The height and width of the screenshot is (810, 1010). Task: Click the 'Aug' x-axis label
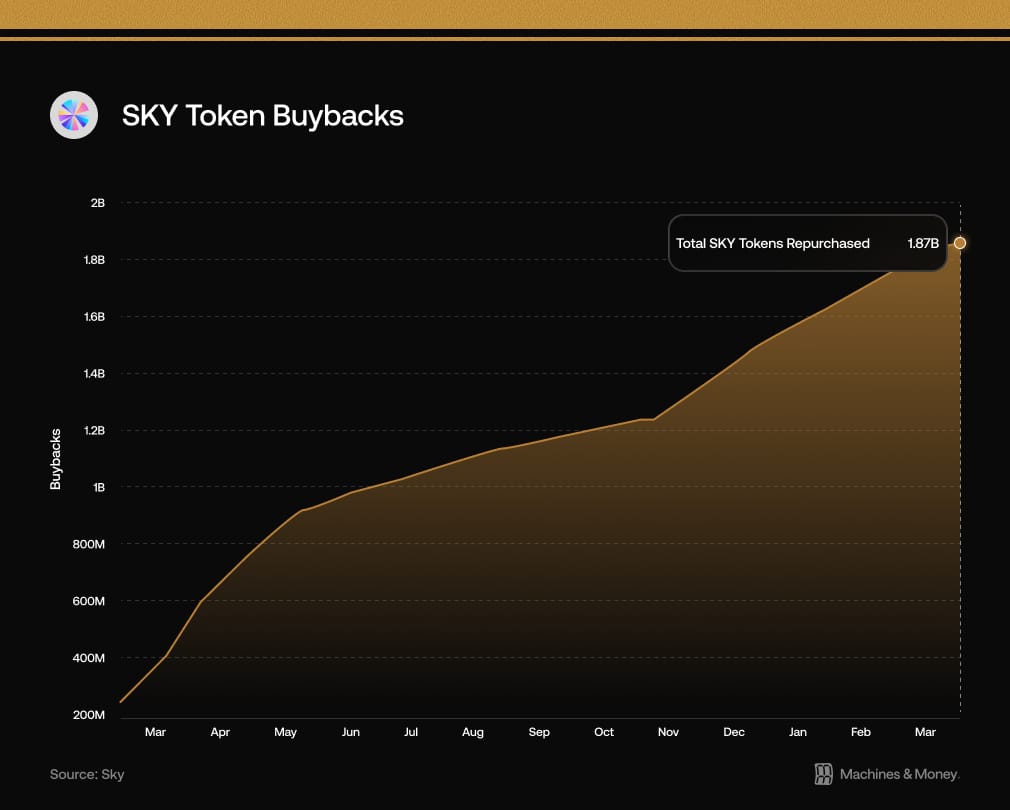(x=473, y=732)
